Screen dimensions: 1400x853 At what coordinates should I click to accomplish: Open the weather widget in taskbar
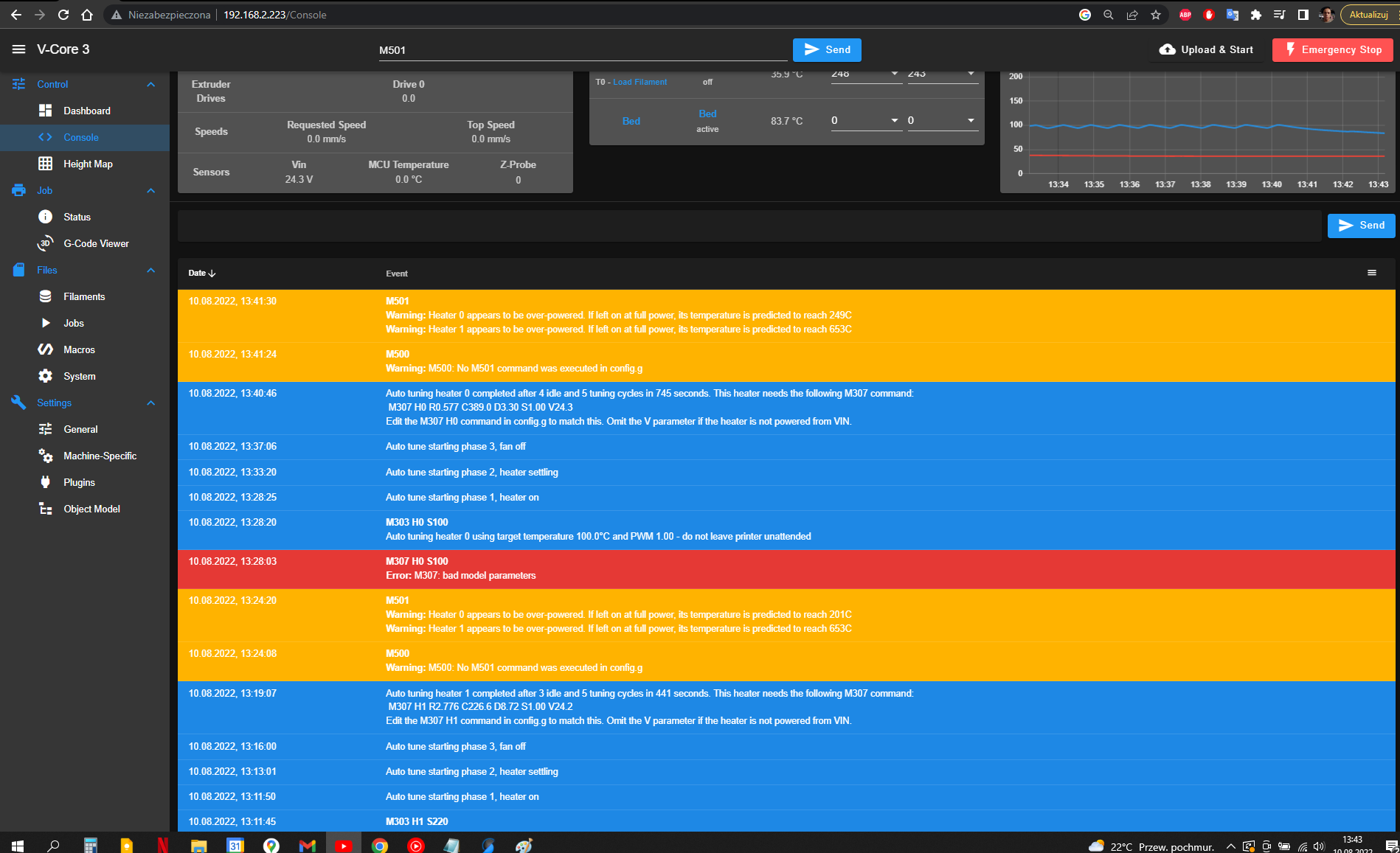pos(1151,846)
